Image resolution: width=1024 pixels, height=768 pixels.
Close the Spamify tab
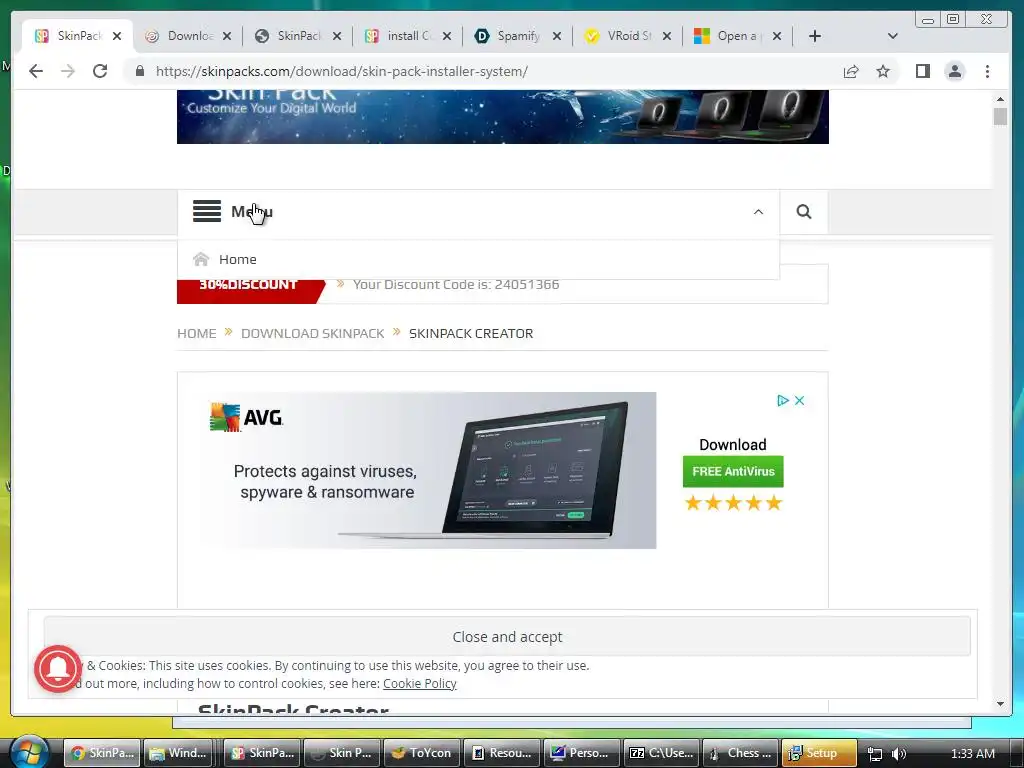(556, 36)
